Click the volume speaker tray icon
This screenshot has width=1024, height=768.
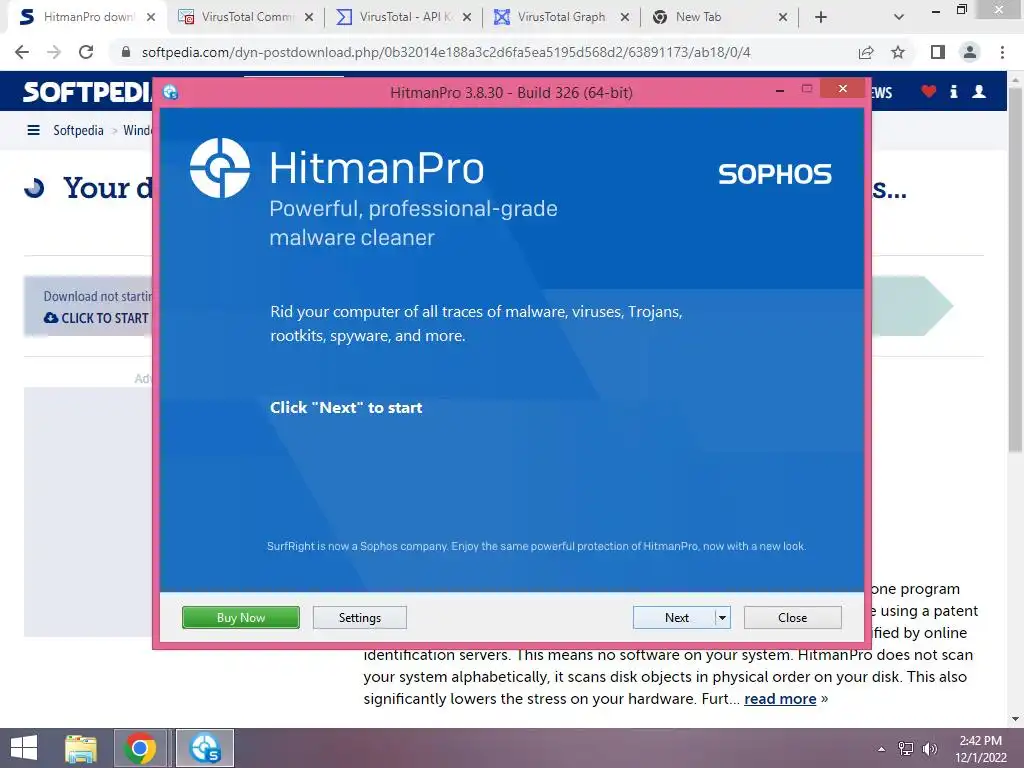pos(929,749)
